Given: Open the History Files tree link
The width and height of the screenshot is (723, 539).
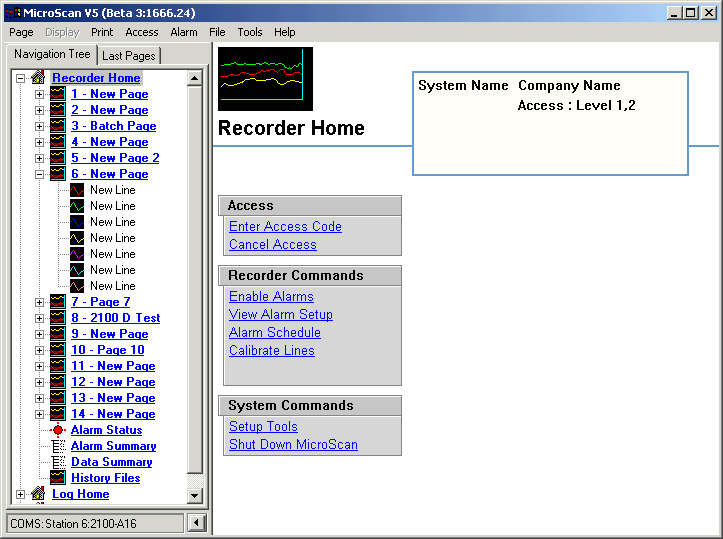Looking at the screenshot, I should click(x=106, y=478).
